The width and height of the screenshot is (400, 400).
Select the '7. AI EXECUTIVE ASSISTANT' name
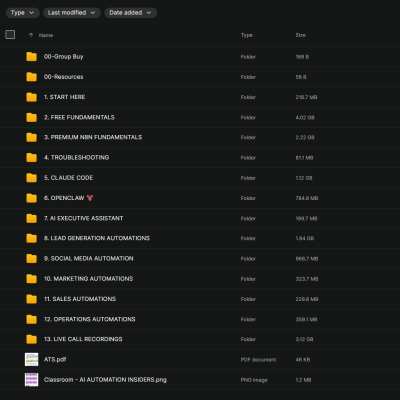tap(84, 218)
